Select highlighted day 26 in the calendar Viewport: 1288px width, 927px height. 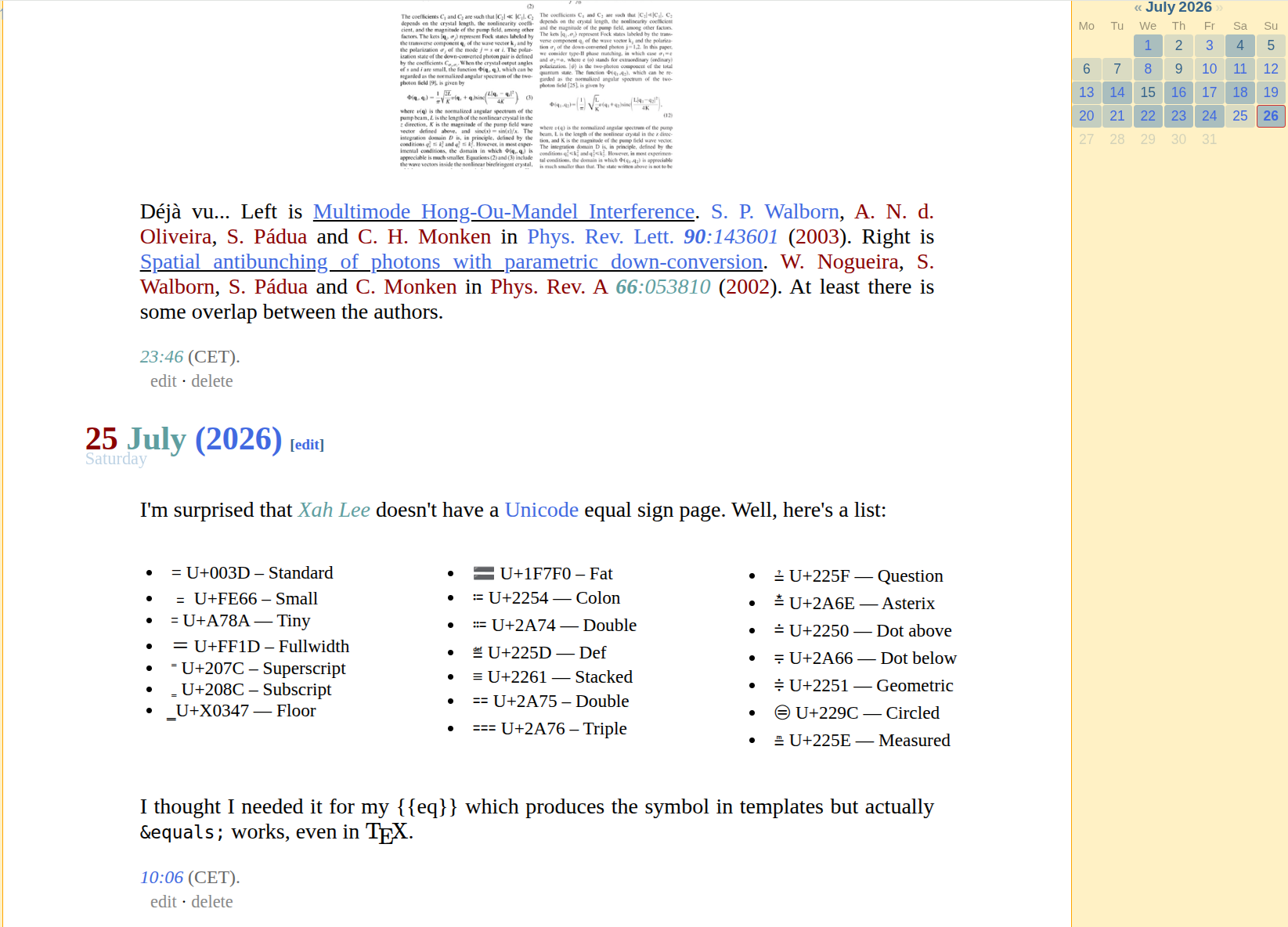point(1271,116)
